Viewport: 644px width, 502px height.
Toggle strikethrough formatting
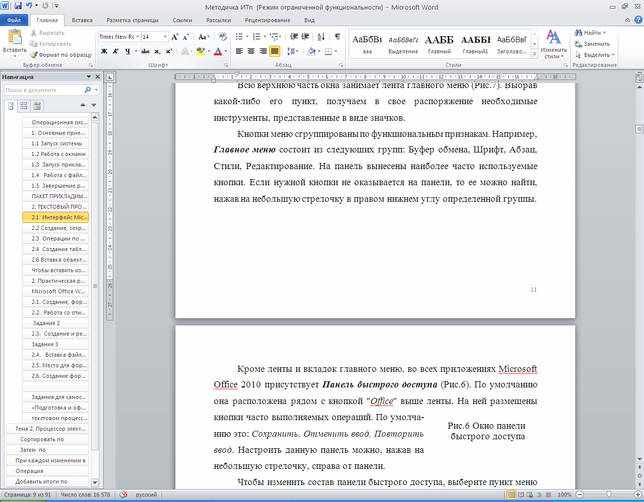point(145,52)
